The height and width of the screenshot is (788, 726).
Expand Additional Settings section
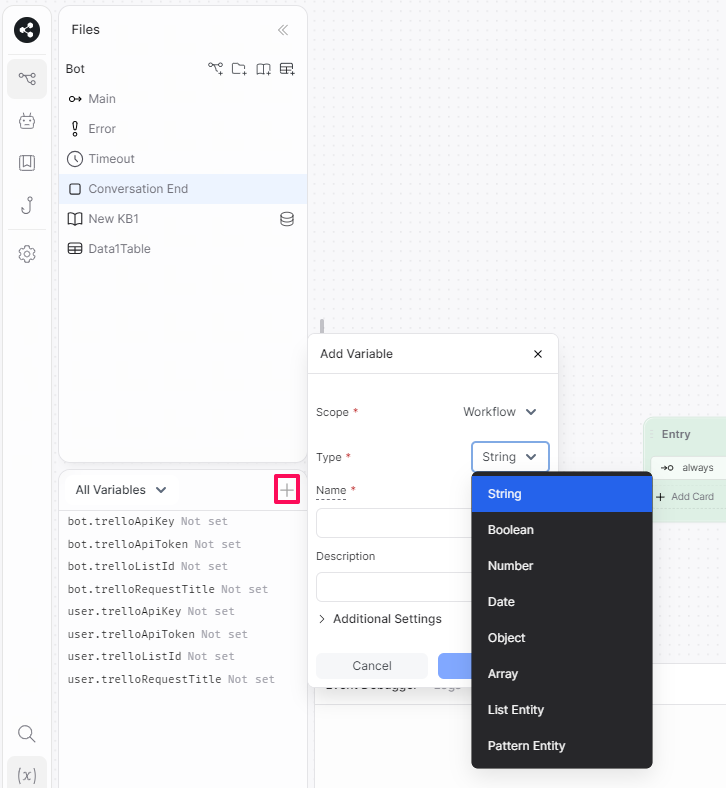click(x=380, y=619)
